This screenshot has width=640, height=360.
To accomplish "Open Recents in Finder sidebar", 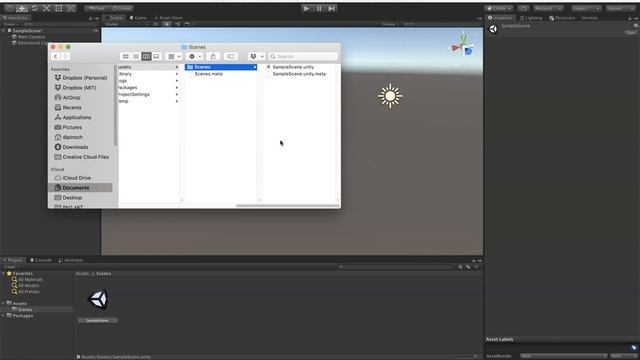I will coord(68,107).
